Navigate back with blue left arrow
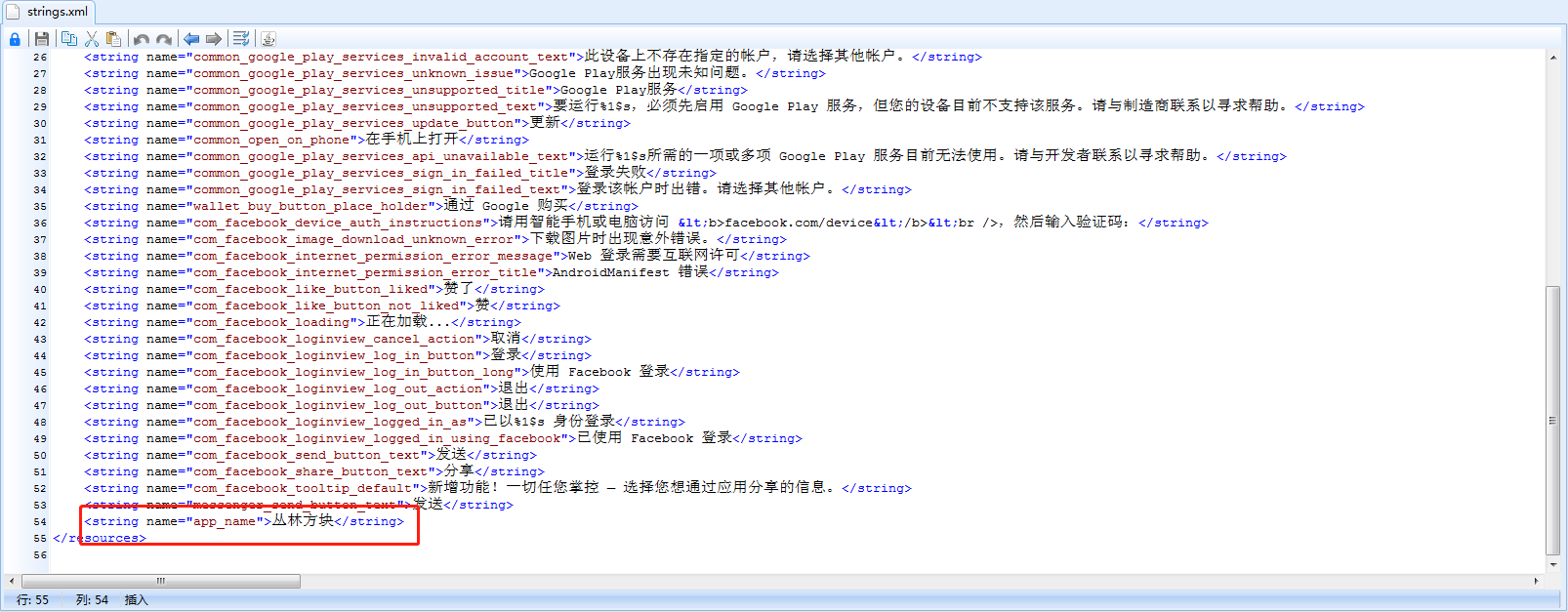Screen dimensions: 1568x612 coord(191,39)
